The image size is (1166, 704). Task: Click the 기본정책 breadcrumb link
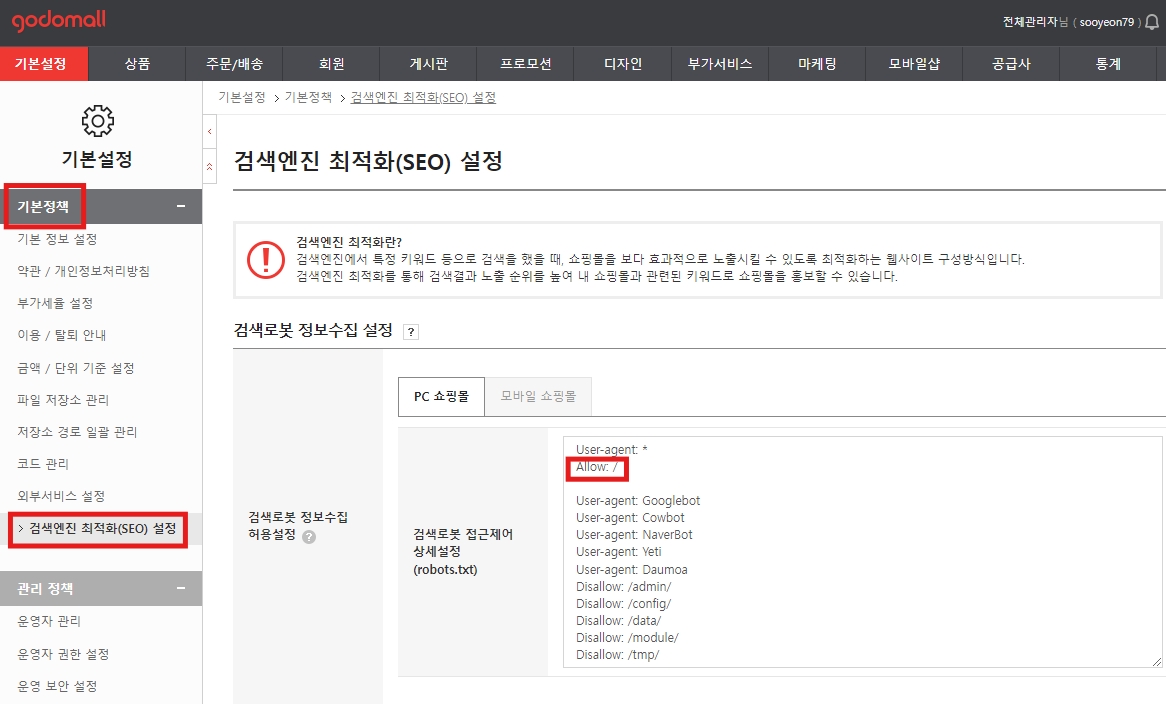pyautogui.click(x=308, y=97)
